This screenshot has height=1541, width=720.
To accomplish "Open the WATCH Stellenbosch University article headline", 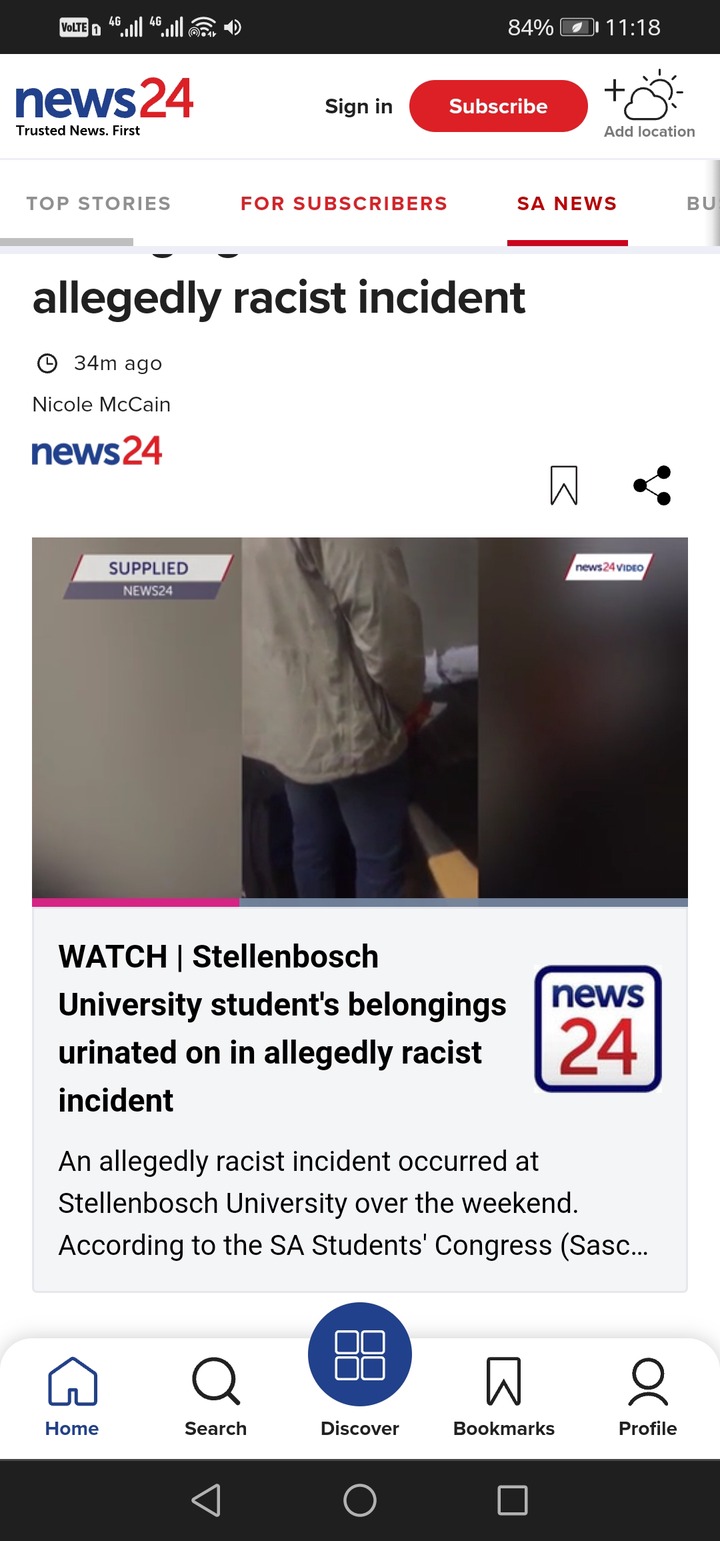I will [x=282, y=1028].
